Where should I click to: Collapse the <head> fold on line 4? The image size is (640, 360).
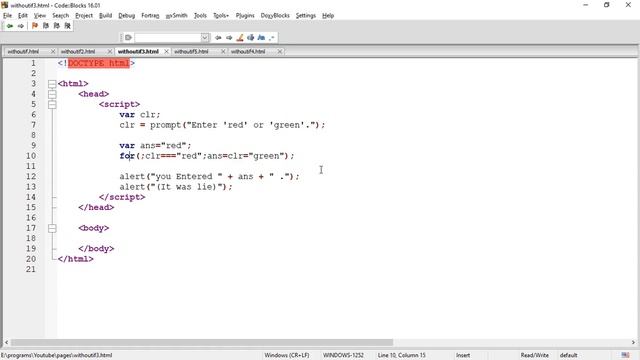[52, 94]
